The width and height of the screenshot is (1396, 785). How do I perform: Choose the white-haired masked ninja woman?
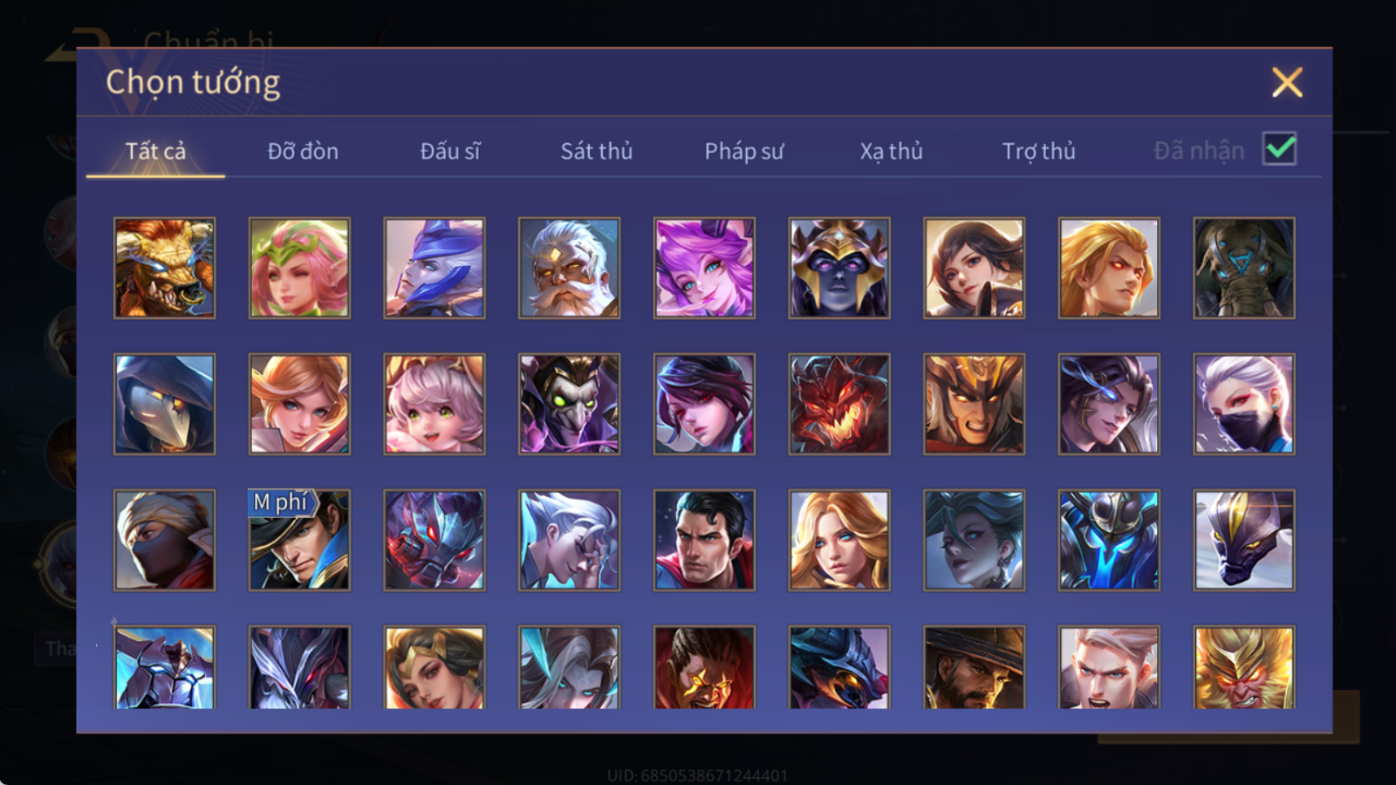click(x=1244, y=404)
